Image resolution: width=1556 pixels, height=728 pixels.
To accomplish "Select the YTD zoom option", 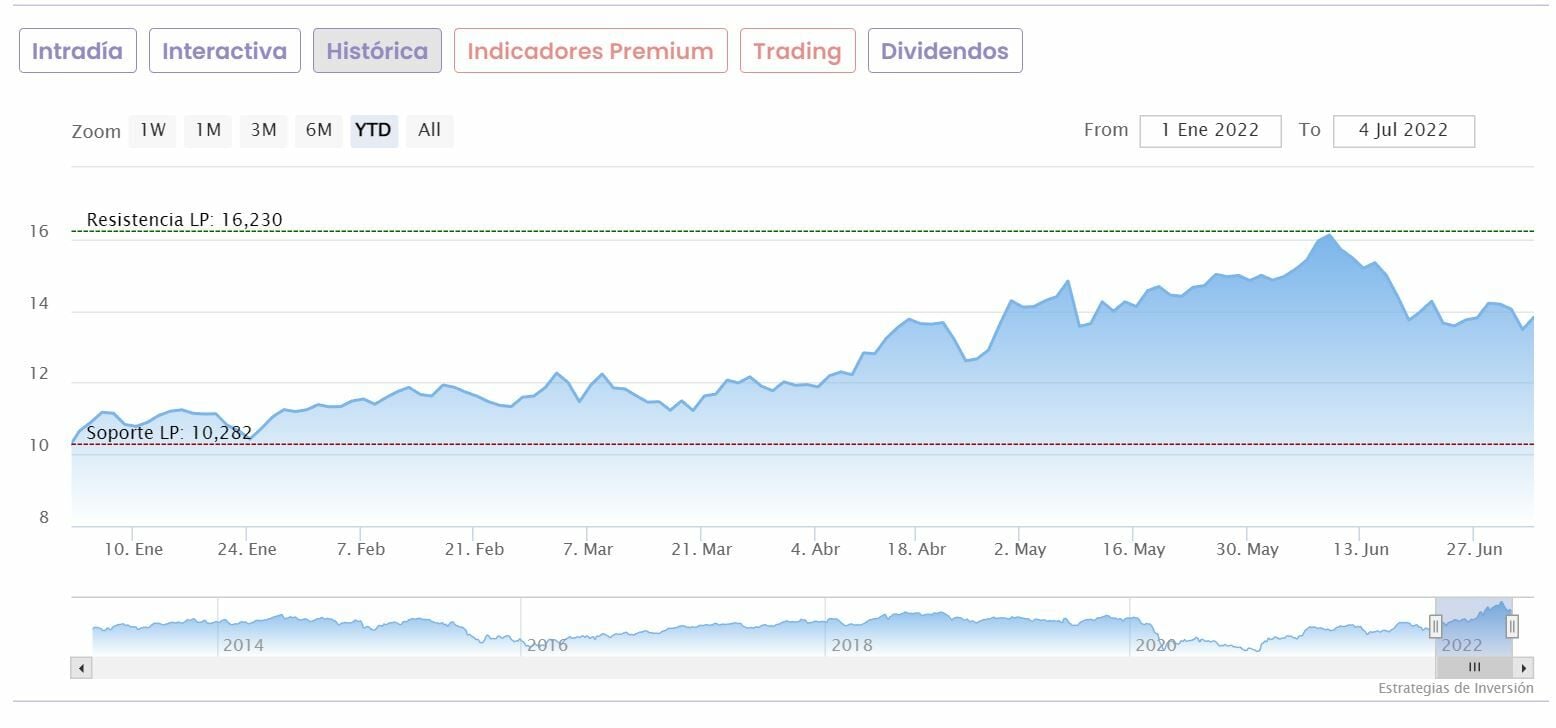I will click(374, 131).
